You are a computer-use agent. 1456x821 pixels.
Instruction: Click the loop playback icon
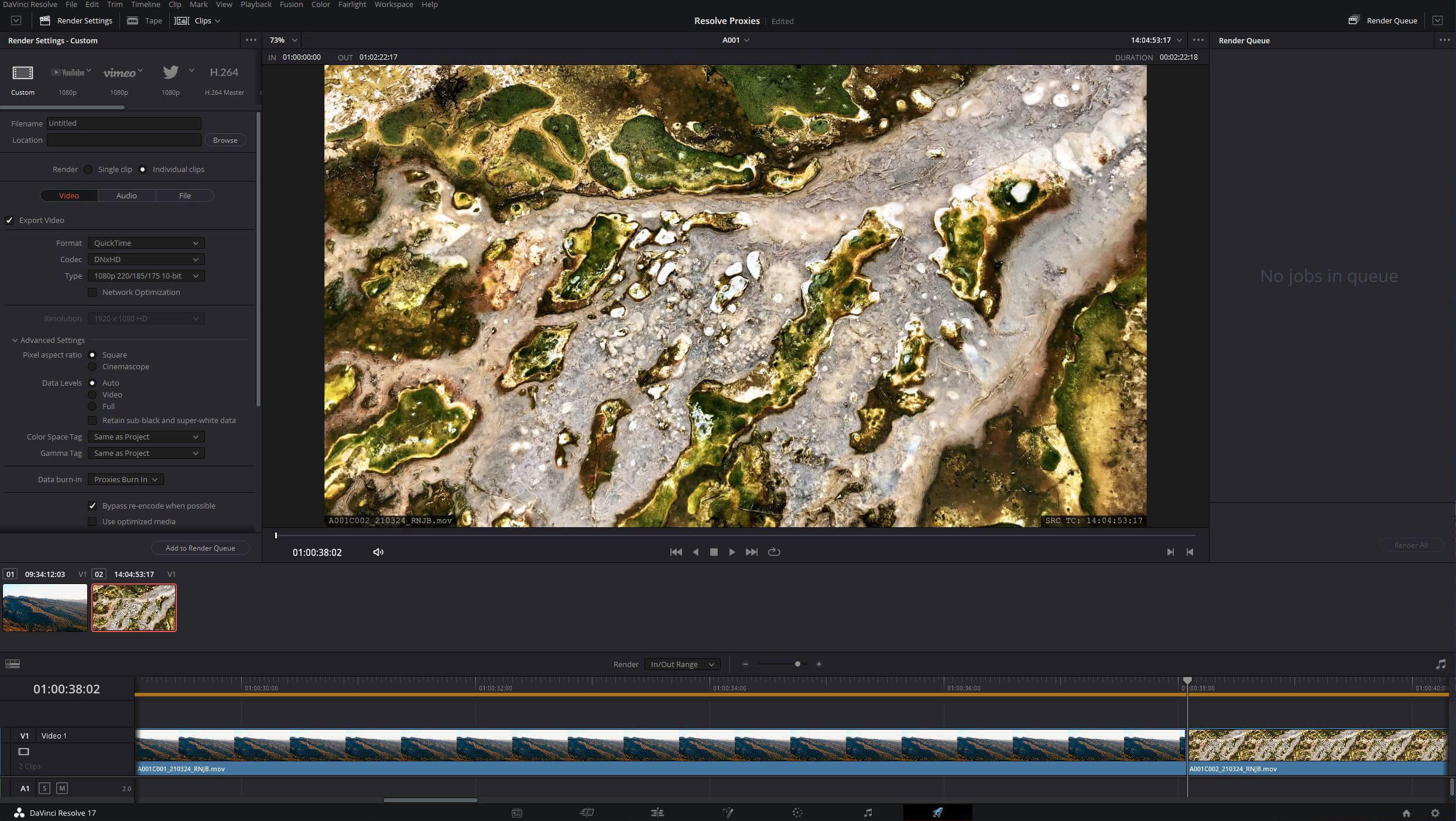pyautogui.click(x=774, y=552)
